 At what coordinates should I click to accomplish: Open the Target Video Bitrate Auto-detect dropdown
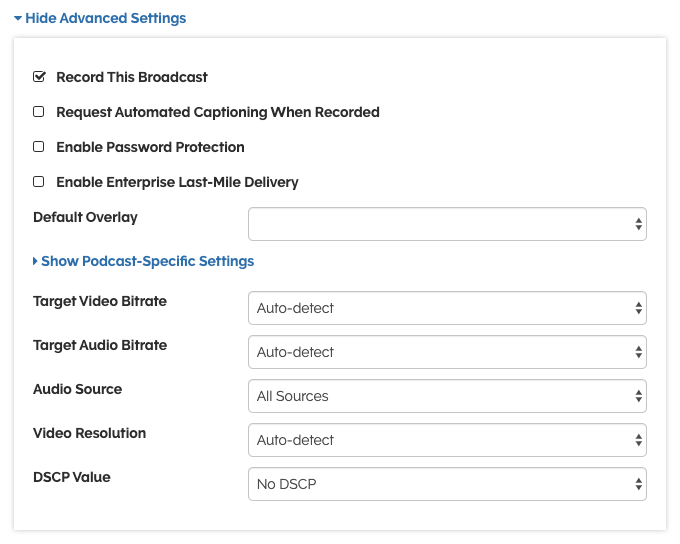(440, 309)
